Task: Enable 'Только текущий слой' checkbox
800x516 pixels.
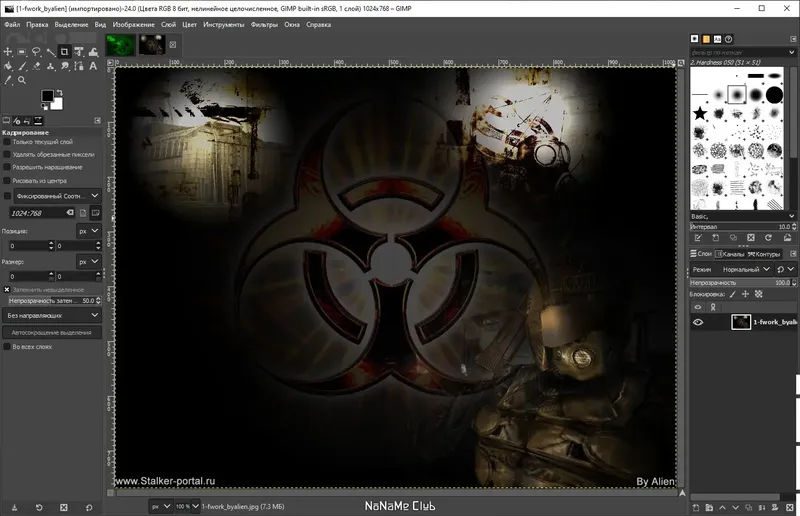Action: (x=7, y=141)
